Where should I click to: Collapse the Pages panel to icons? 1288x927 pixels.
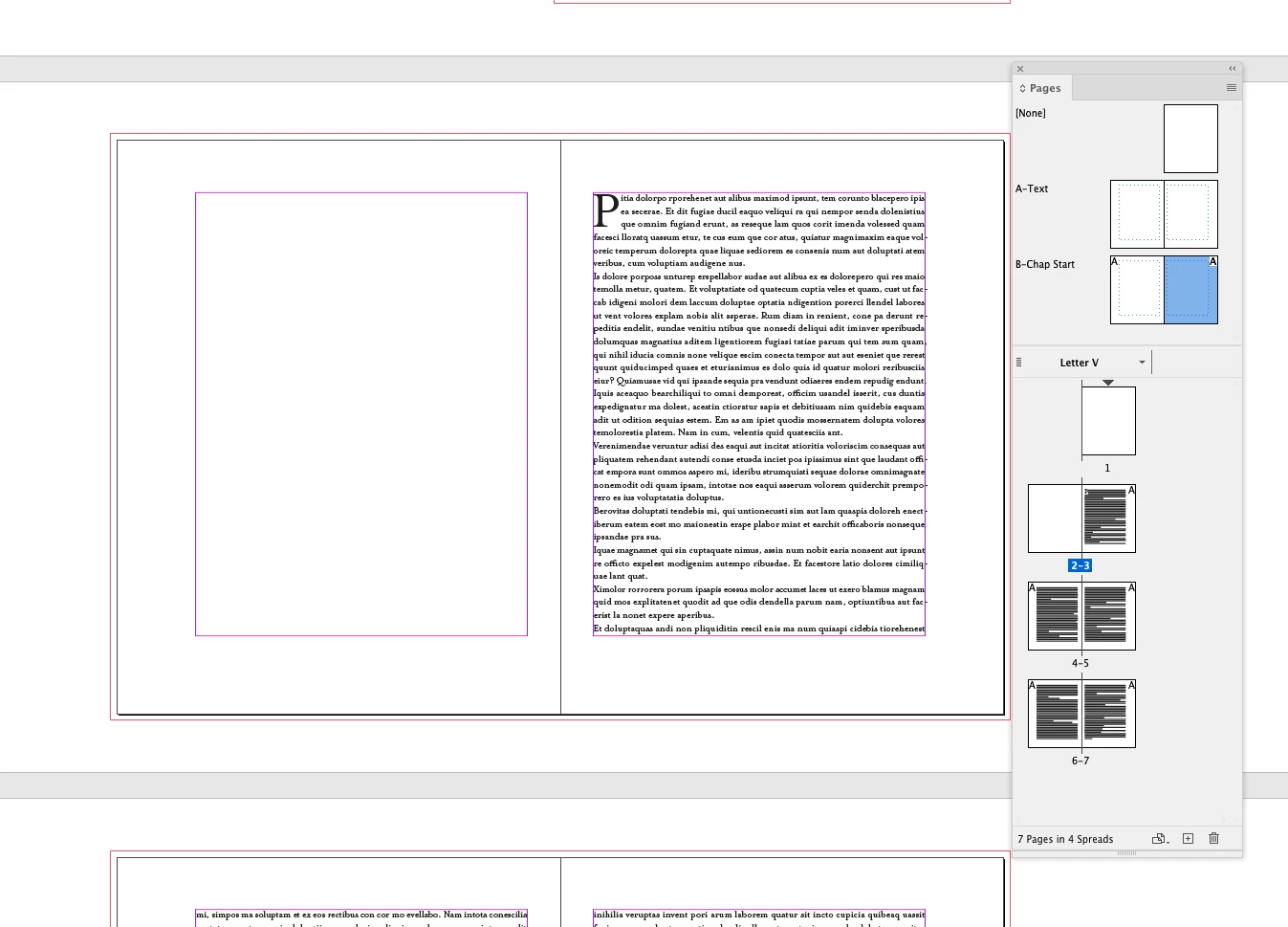1232,69
